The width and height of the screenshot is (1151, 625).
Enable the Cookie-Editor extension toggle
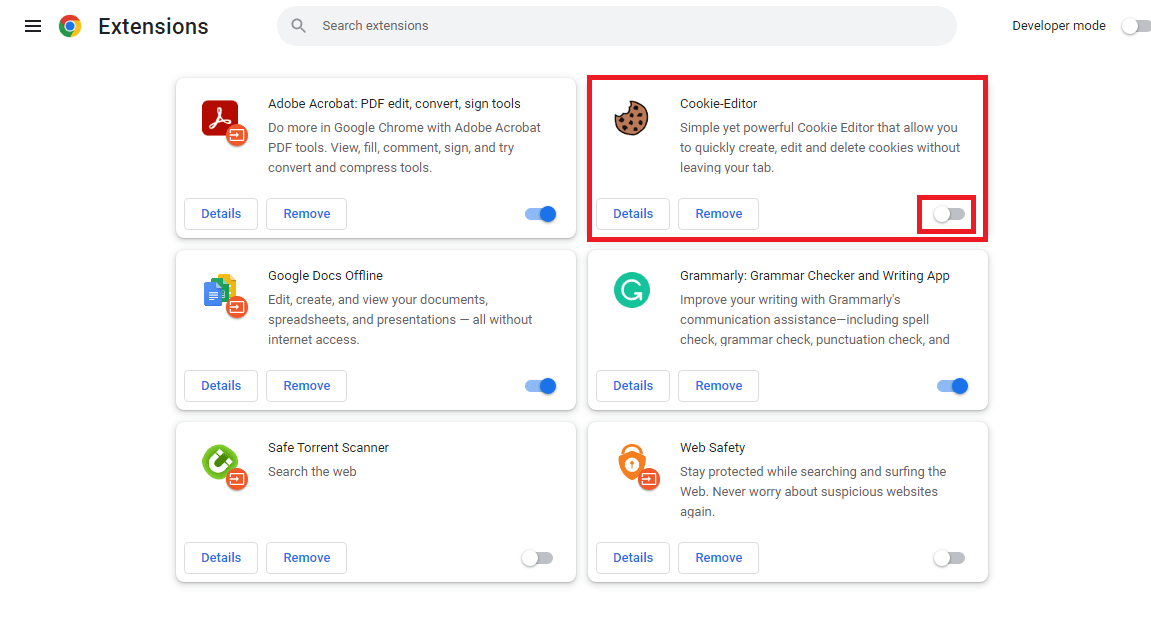click(948, 214)
